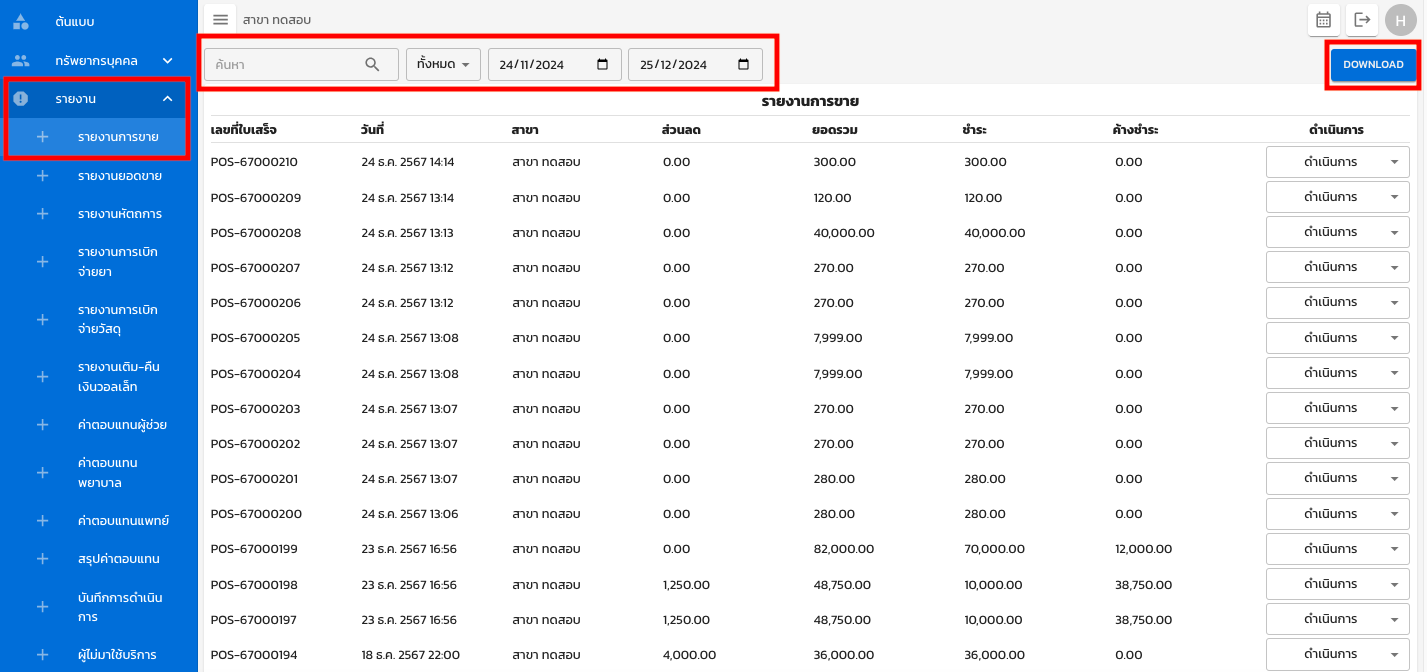The image size is (1427, 672).
Task: Click the ยอดรวม column header
Action: pos(833,130)
